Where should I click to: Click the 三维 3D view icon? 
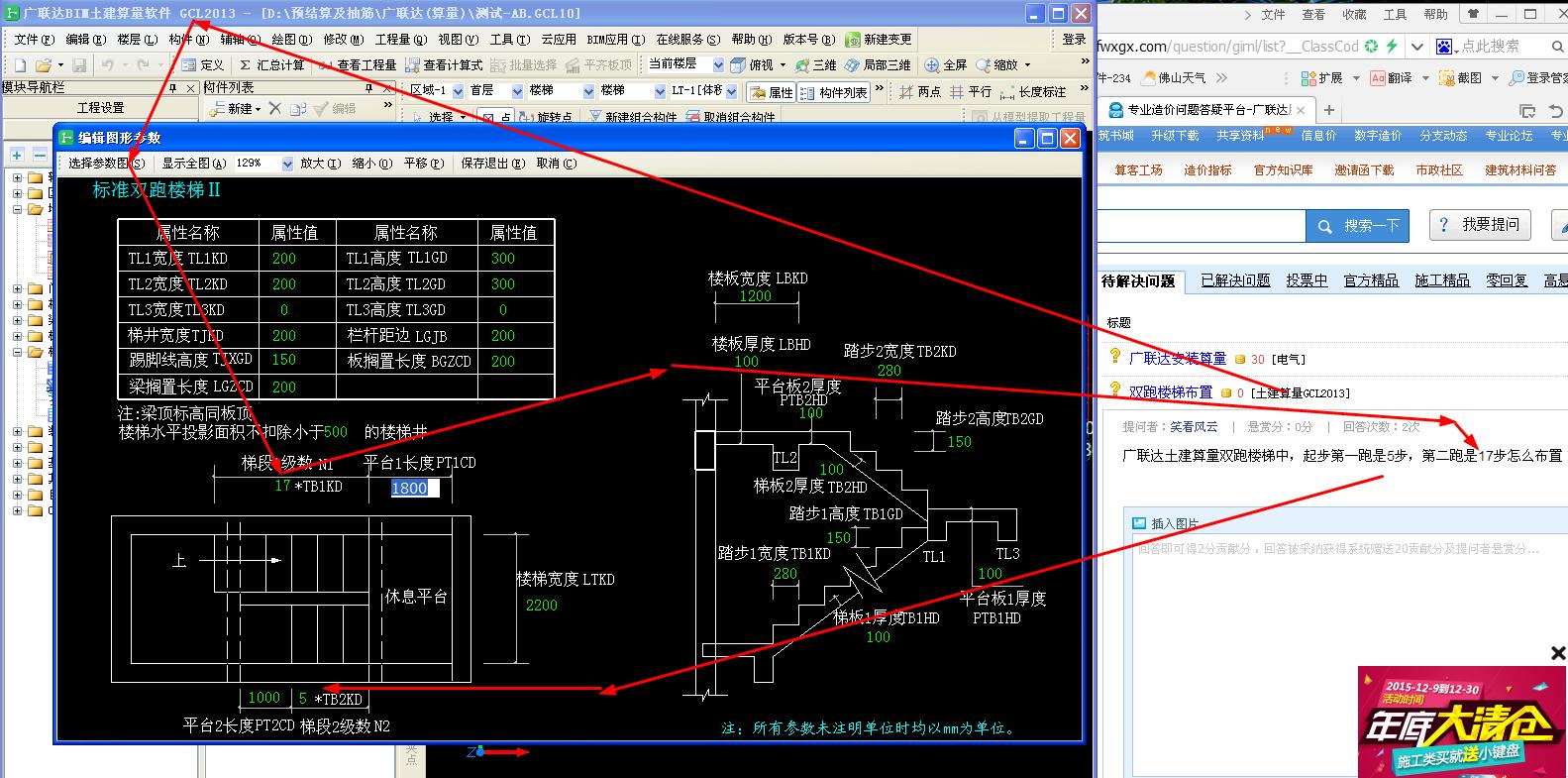coord(802,64)
